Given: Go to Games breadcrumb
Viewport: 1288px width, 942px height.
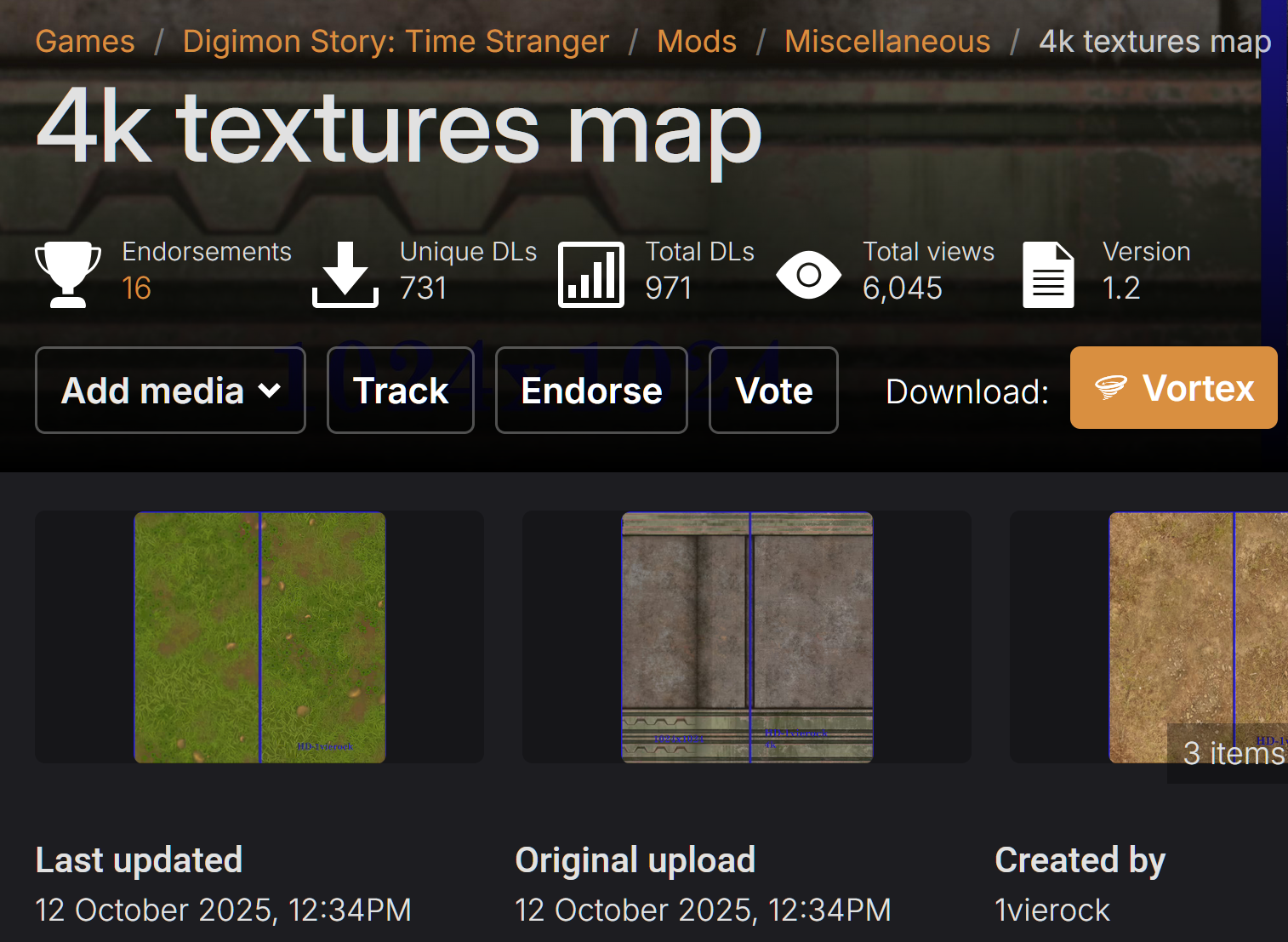Looking at the screenshot, I should pos(85,41).
